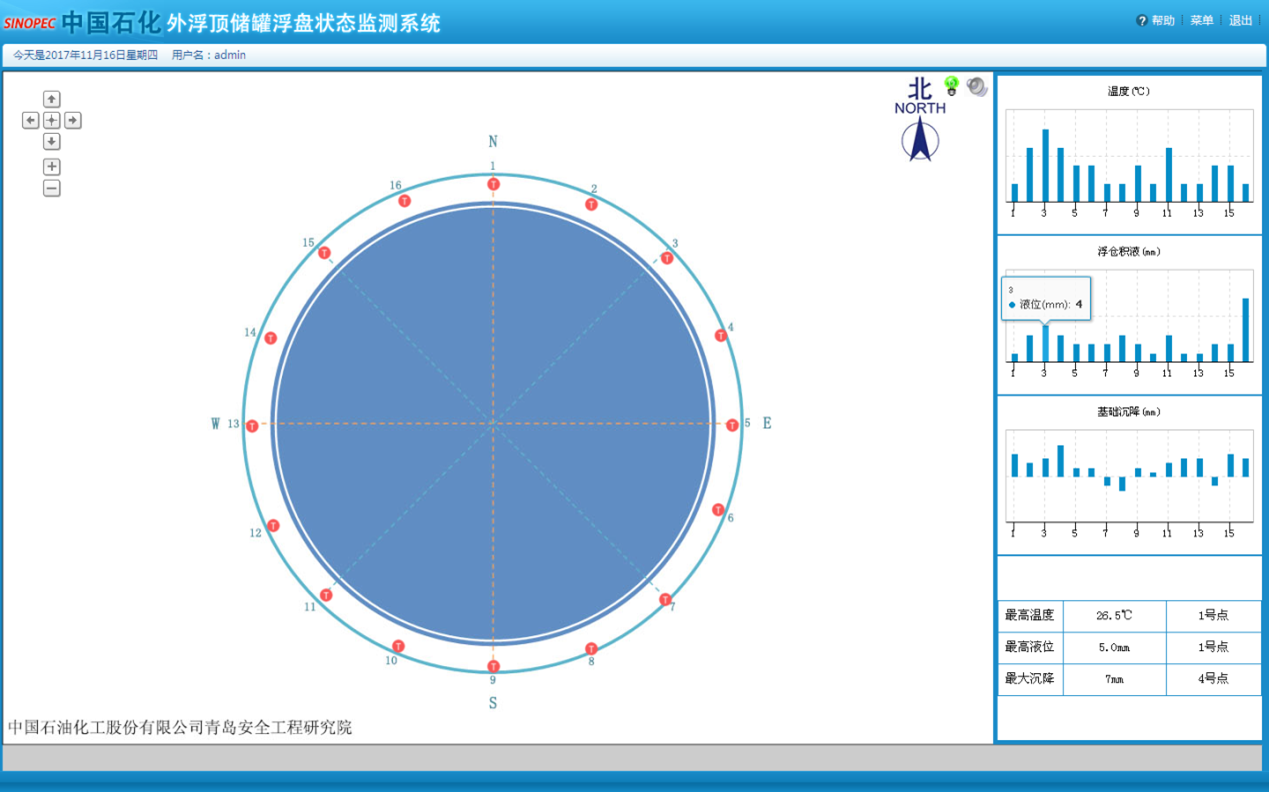Click 退出 to log out
The image size is (1269, 792).
pos(1240,21)
